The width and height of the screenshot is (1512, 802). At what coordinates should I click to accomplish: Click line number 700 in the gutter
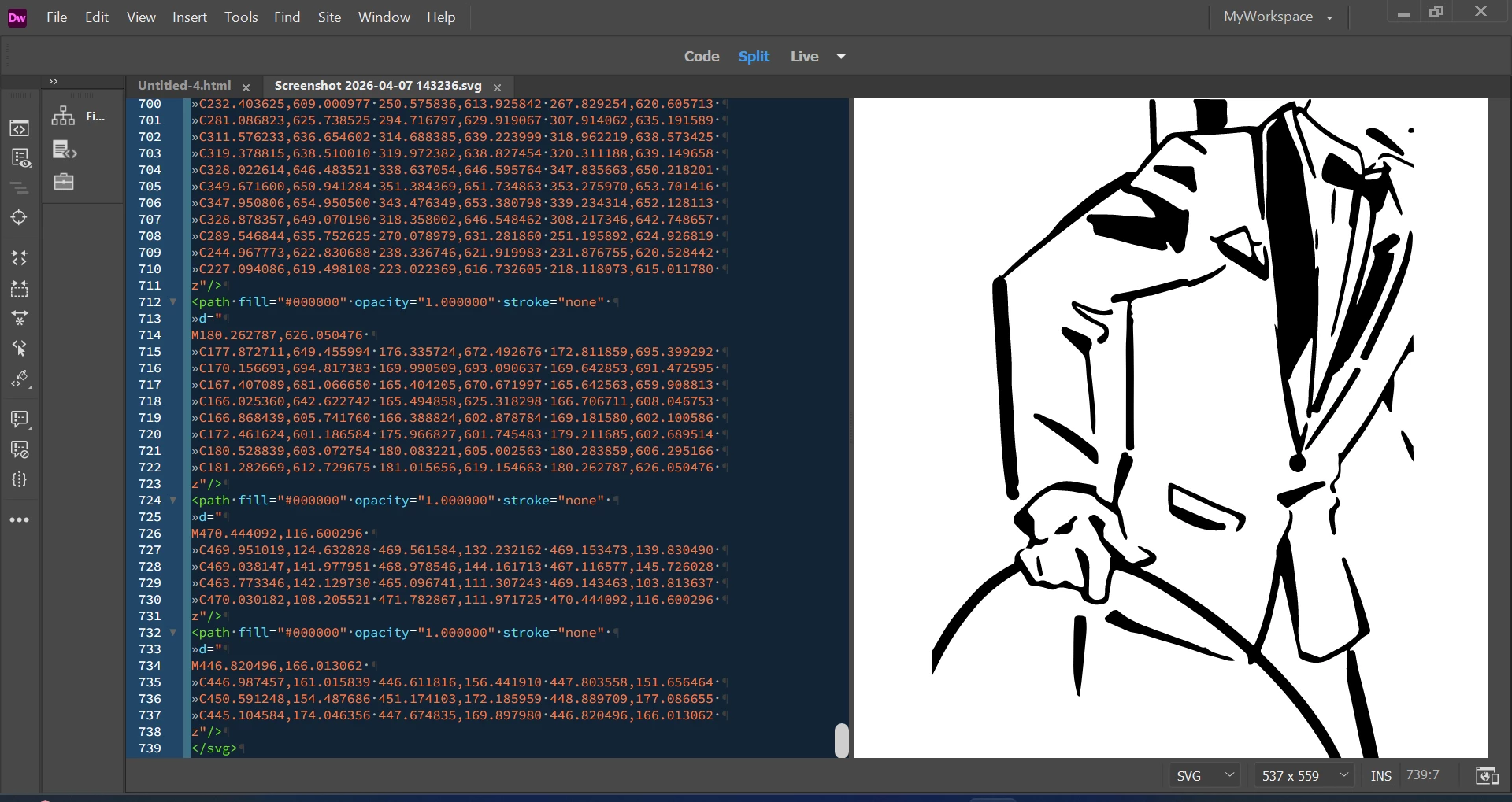point(150,104)
